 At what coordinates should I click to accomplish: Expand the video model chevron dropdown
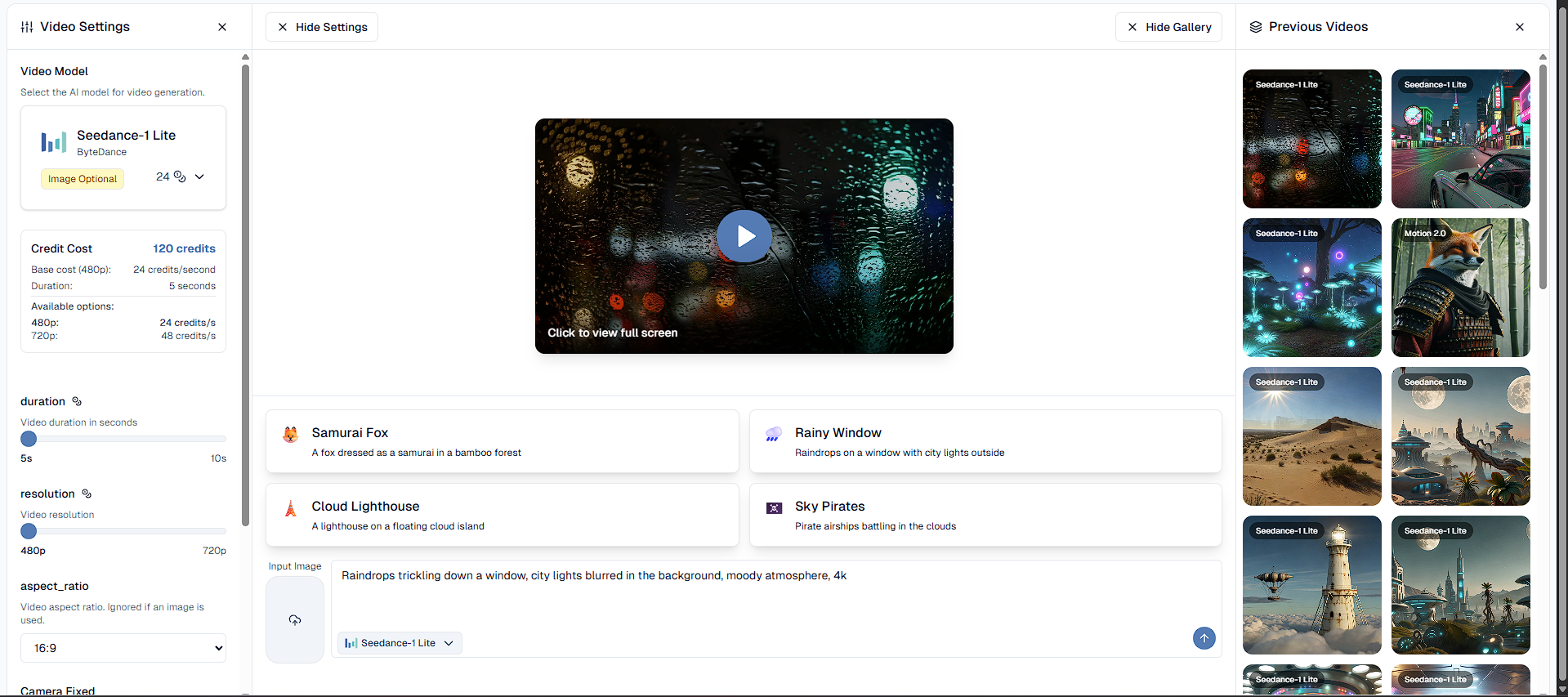199,176
